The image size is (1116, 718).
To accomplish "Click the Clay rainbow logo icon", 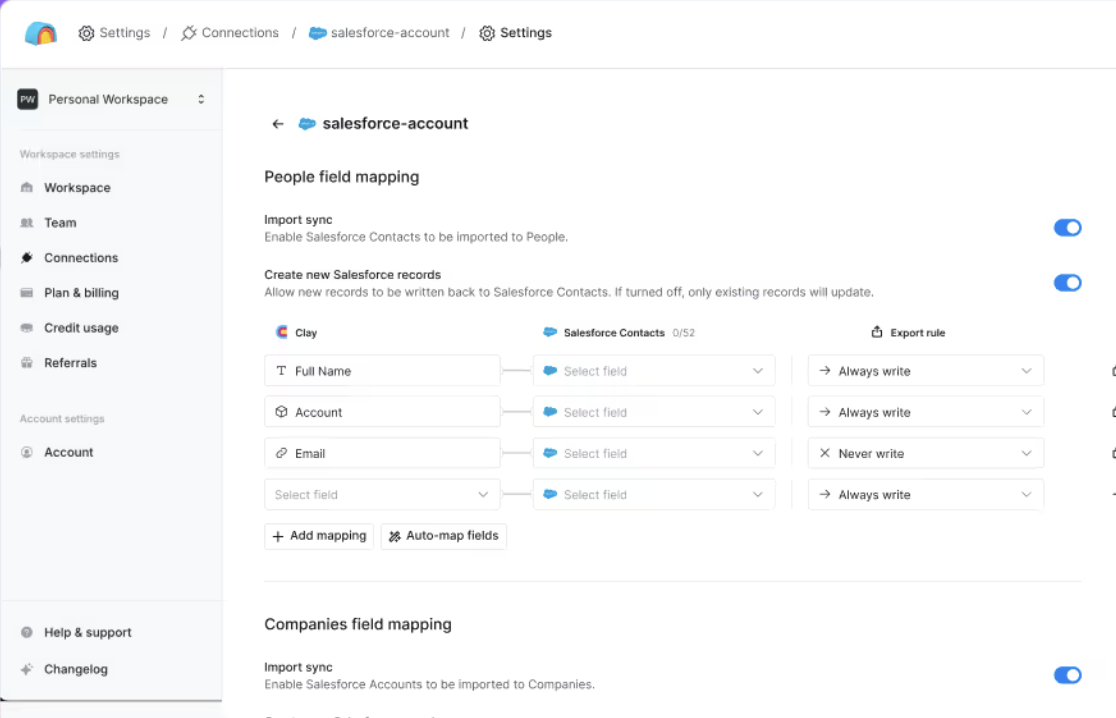I will coord(41,33).
